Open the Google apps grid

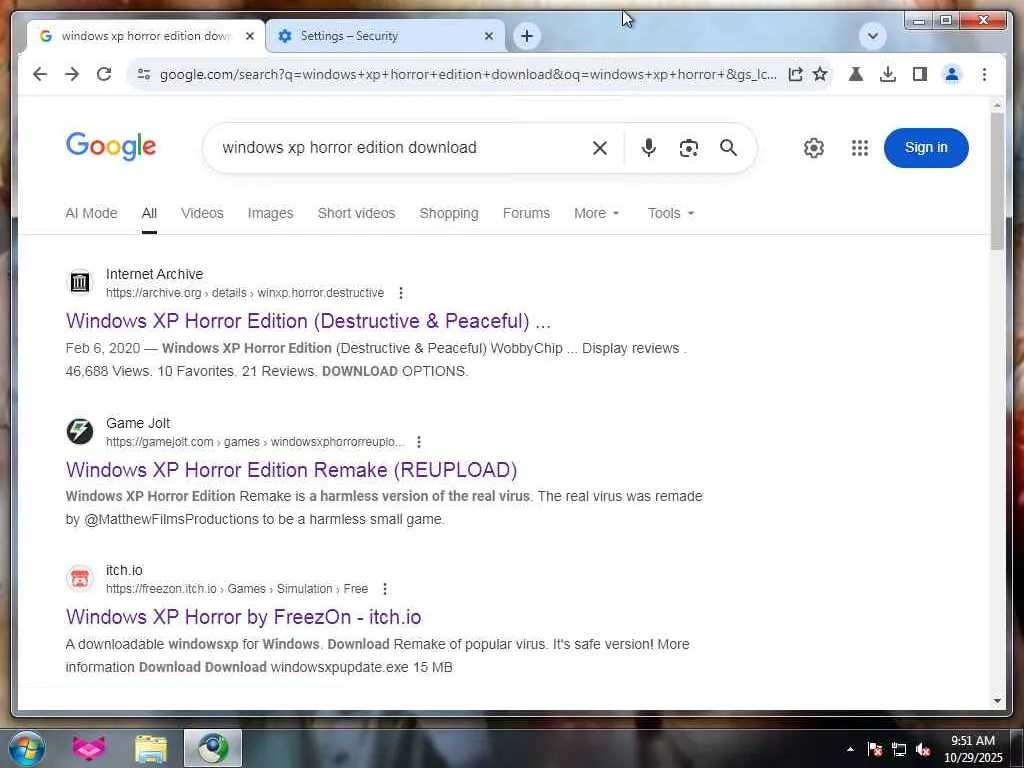[x=859, y=148]
